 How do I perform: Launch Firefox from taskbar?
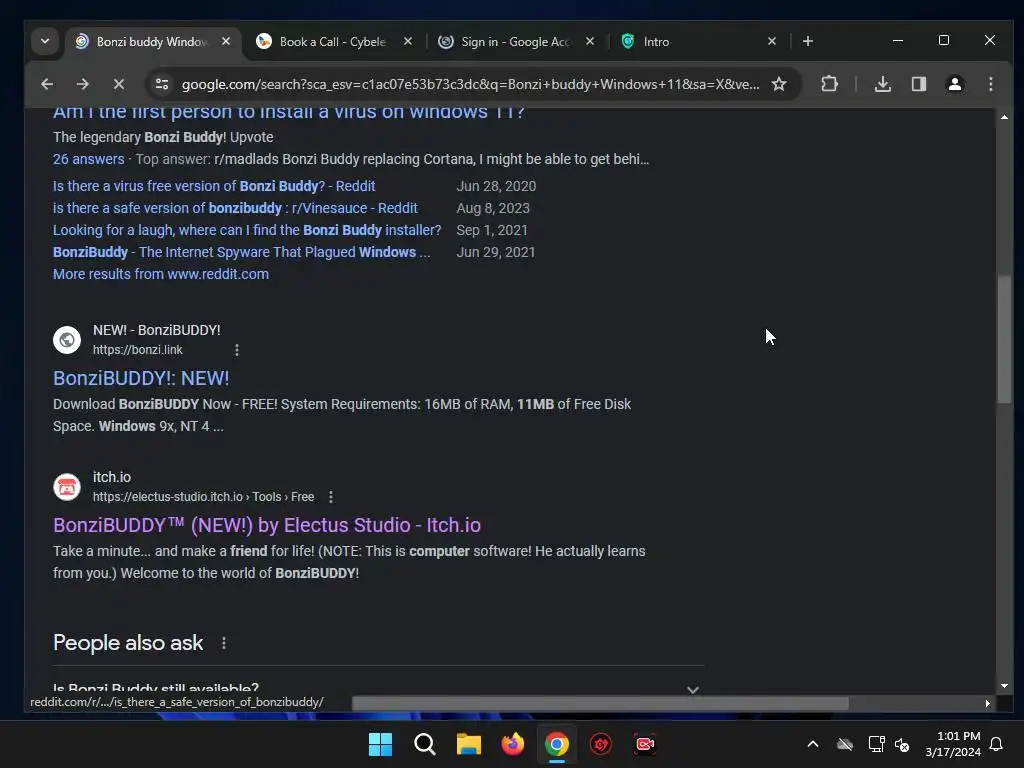513,744
